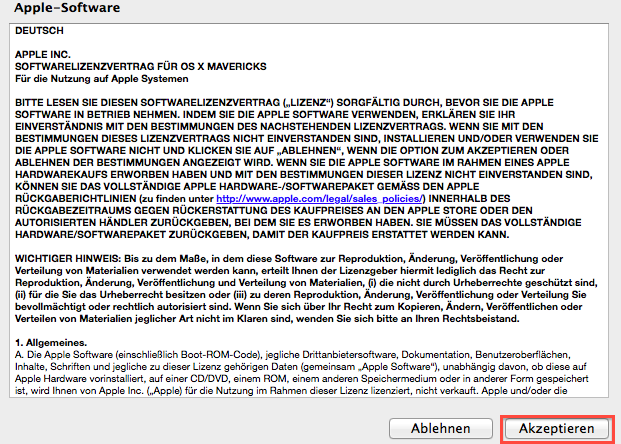Click the Akzeptieren button
The width and height of the screenshot is (621, 444).
click(x=556, y=429)
